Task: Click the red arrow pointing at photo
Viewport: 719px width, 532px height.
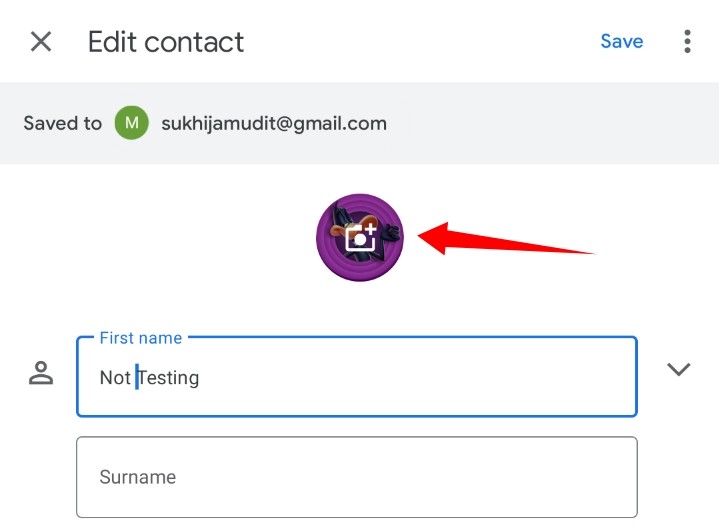Action: click(510, 243)
